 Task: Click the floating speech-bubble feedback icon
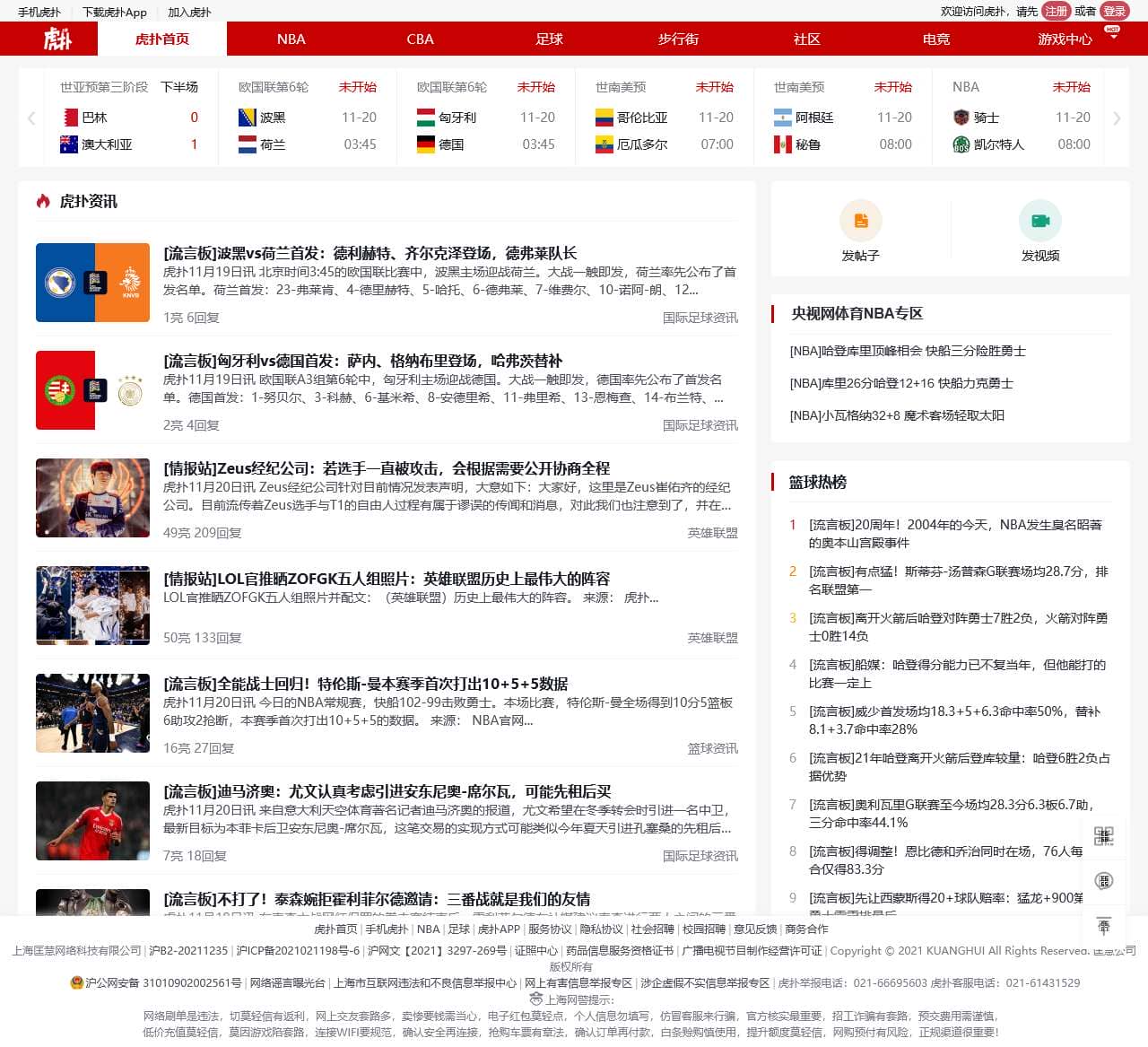pyautogui.click(x=1104, y=881)
